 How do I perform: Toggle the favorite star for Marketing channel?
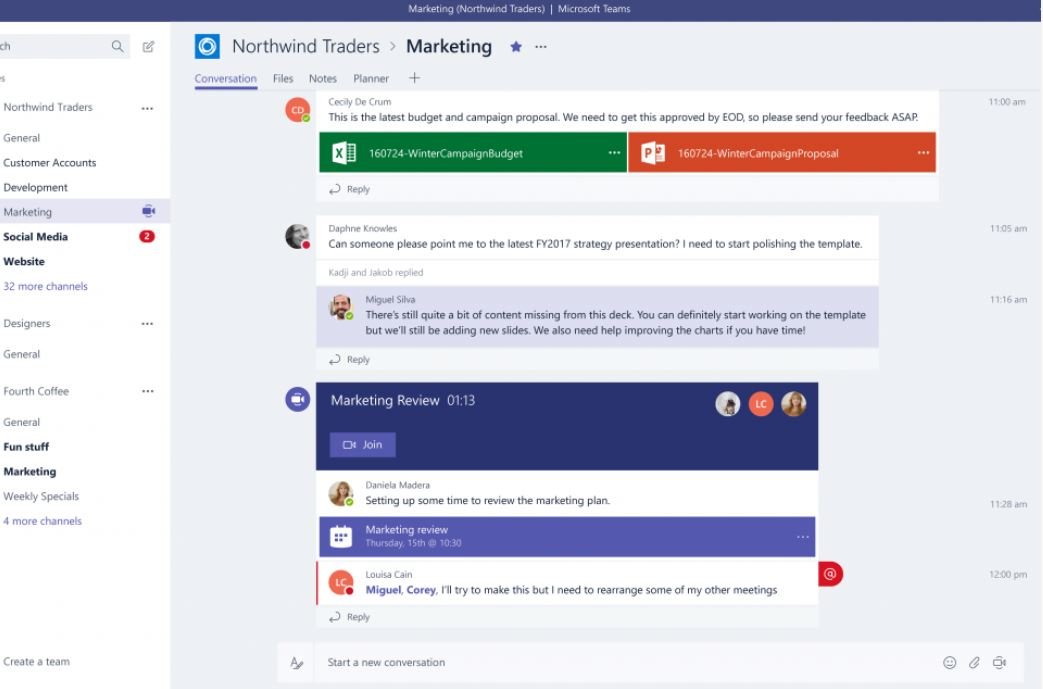tap(516, 47)
